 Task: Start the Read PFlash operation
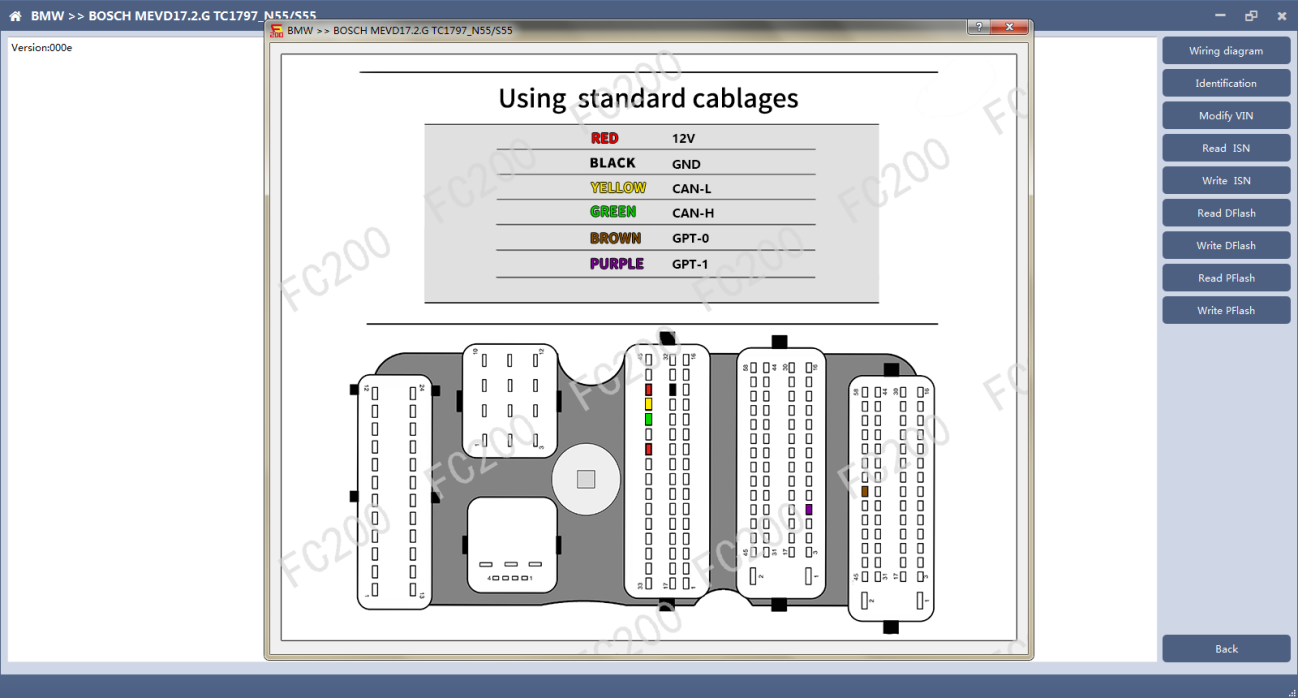[1226, 278]
